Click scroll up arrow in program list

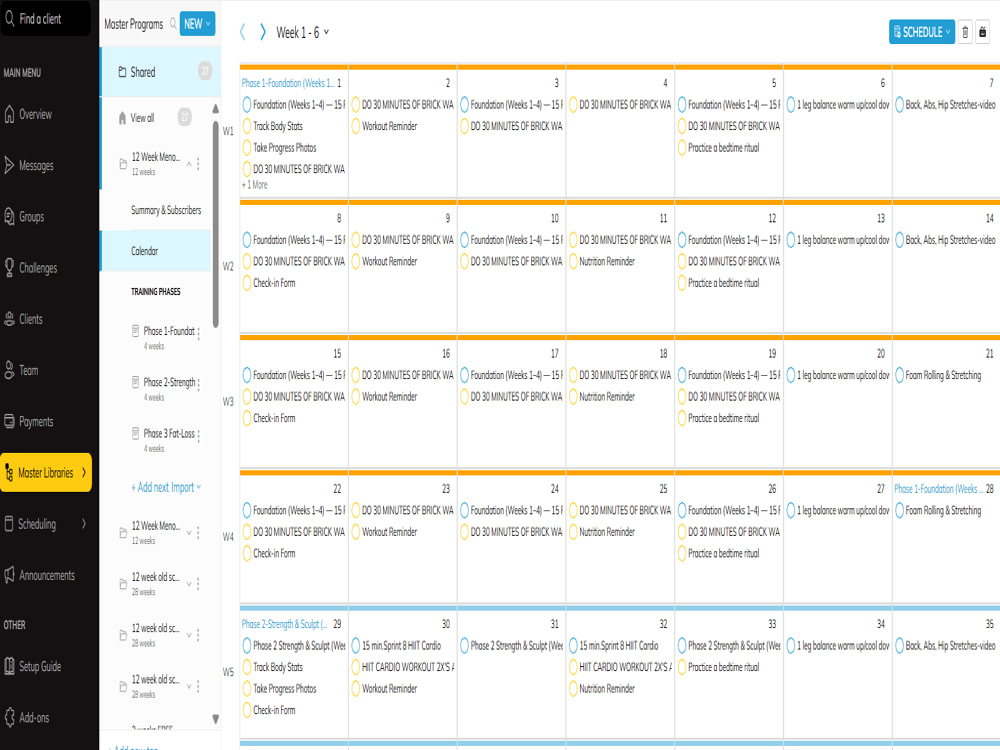216,108
